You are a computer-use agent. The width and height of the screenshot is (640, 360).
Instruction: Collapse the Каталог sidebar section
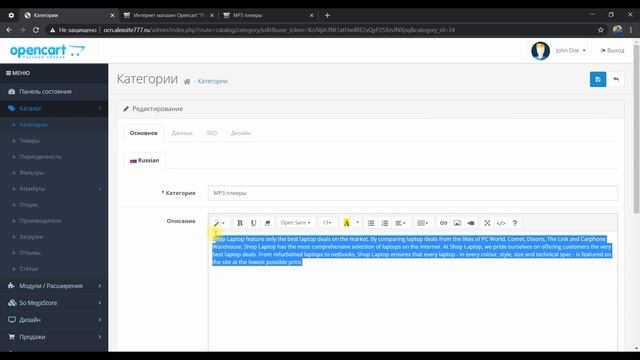point(54,108)
